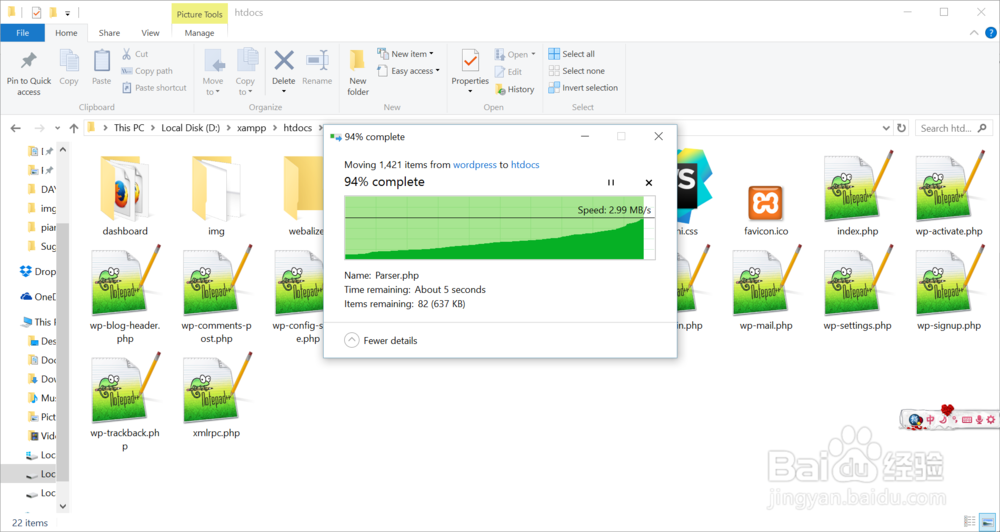Click Paste shortcut in ribbon
Viewport: 1000px width, 532px height.
point(154,88)
